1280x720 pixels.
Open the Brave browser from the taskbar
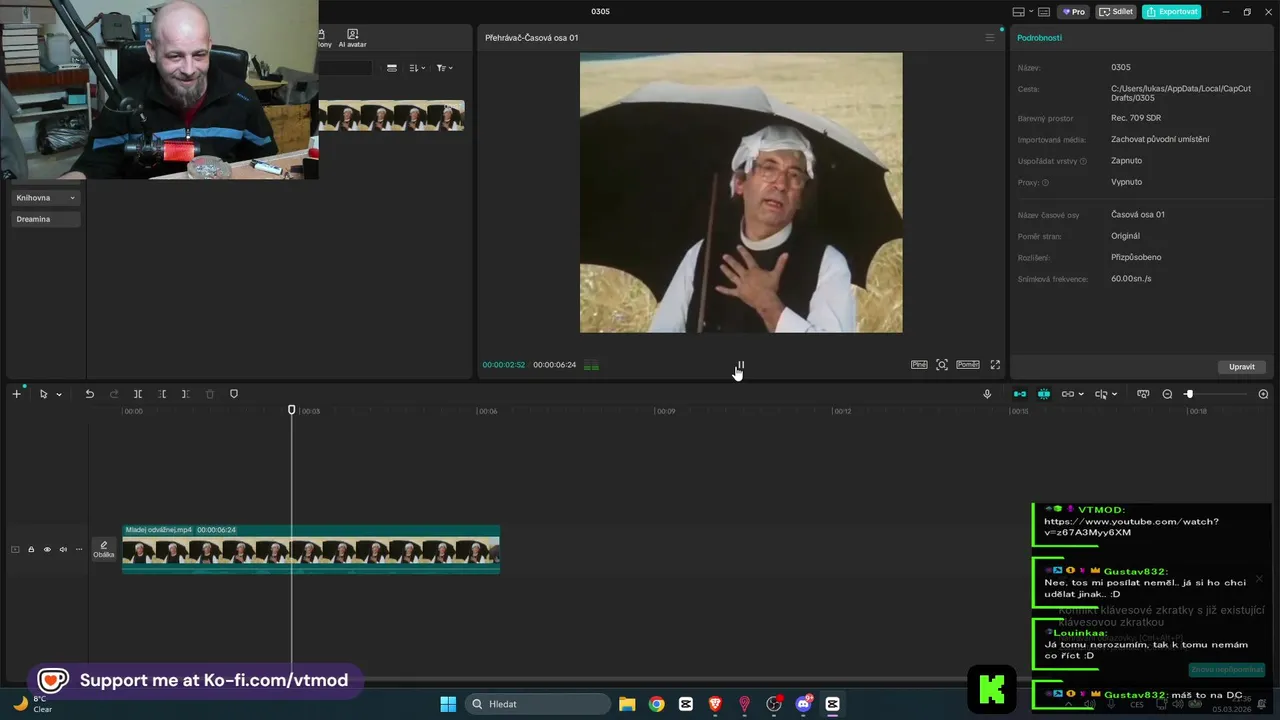(715, 704)
